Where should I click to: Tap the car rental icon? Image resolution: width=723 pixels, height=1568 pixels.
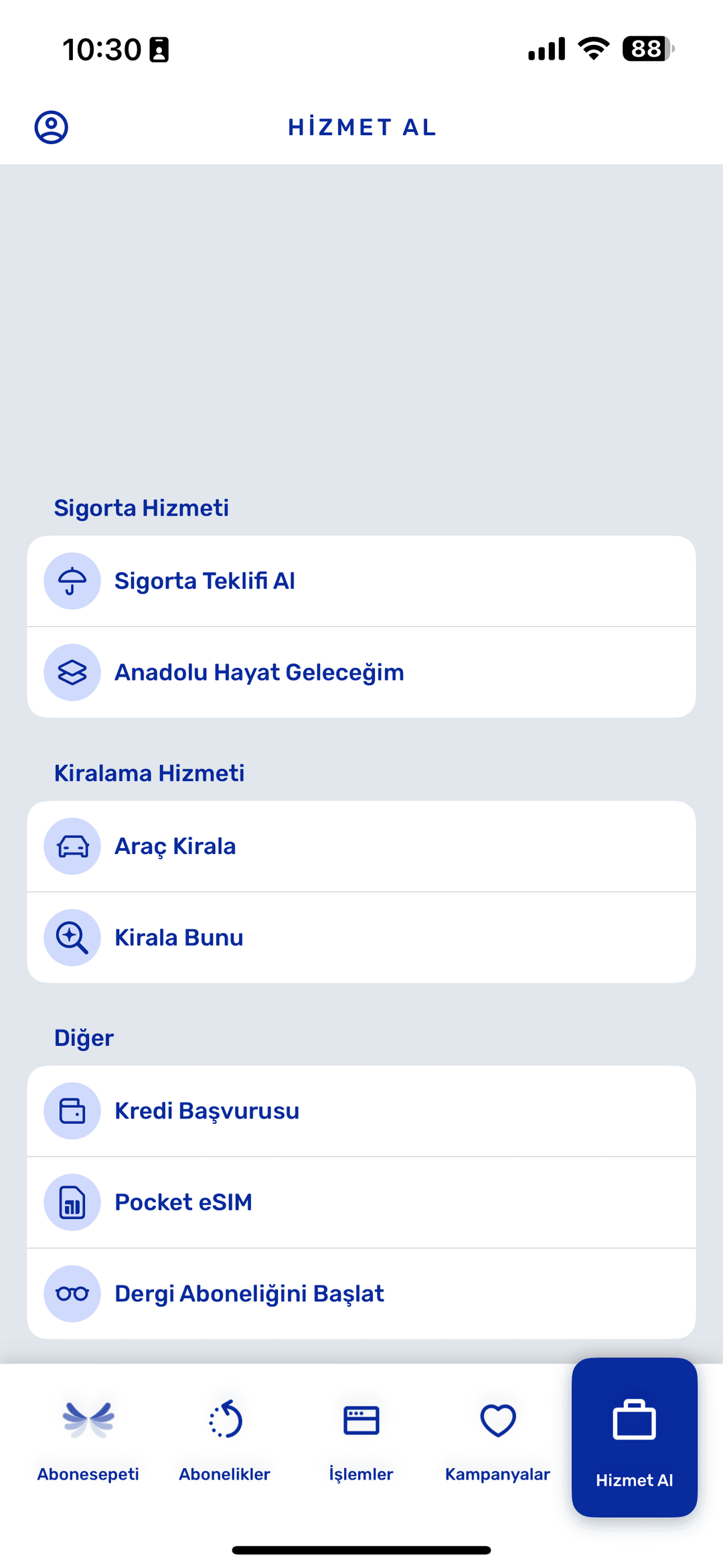pos(72,847)
